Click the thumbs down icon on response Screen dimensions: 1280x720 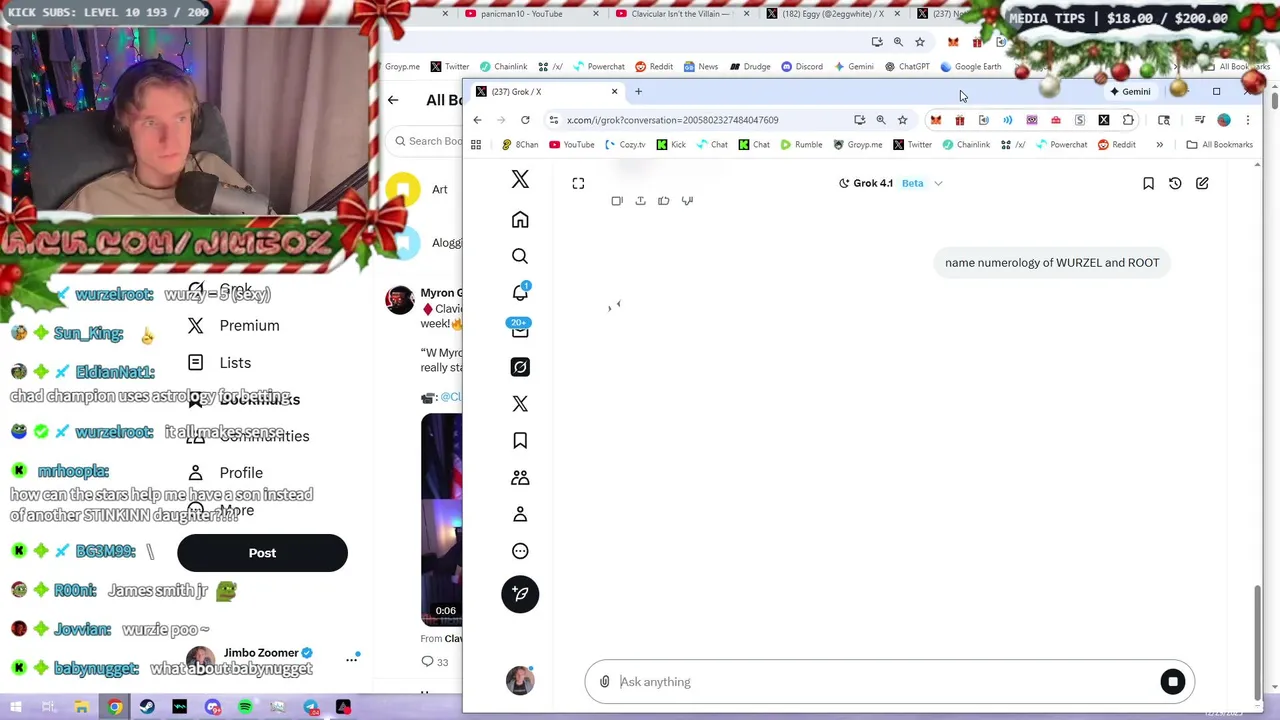pyautogui.click(x=687, y=201)
